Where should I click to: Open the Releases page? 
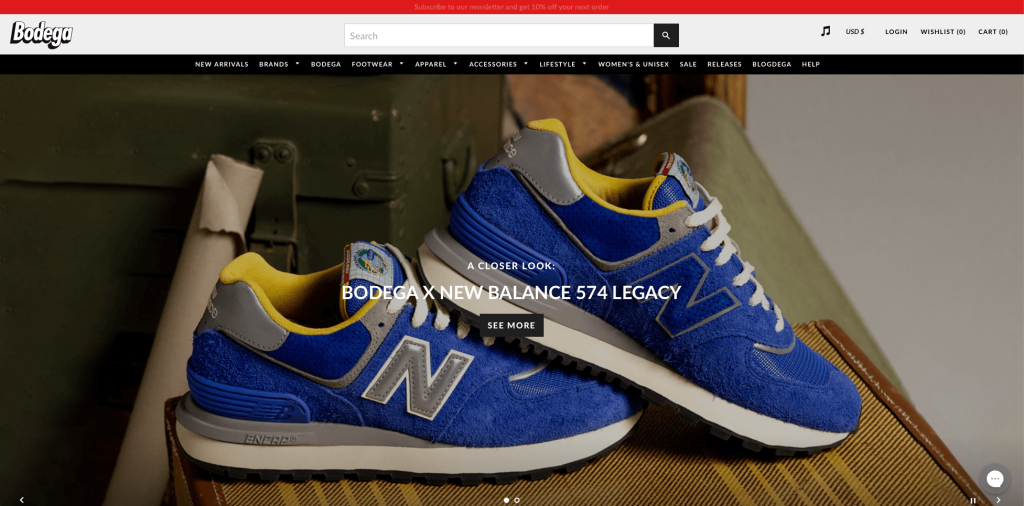coord(724,64)
